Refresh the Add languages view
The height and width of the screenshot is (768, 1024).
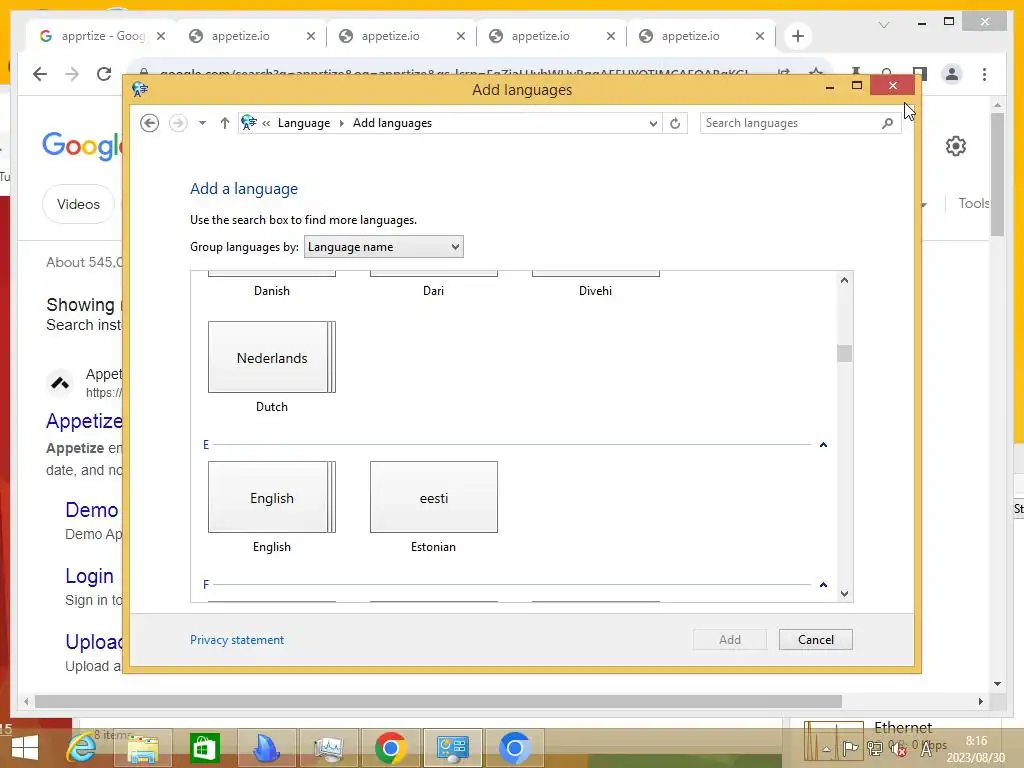[675, 123]
